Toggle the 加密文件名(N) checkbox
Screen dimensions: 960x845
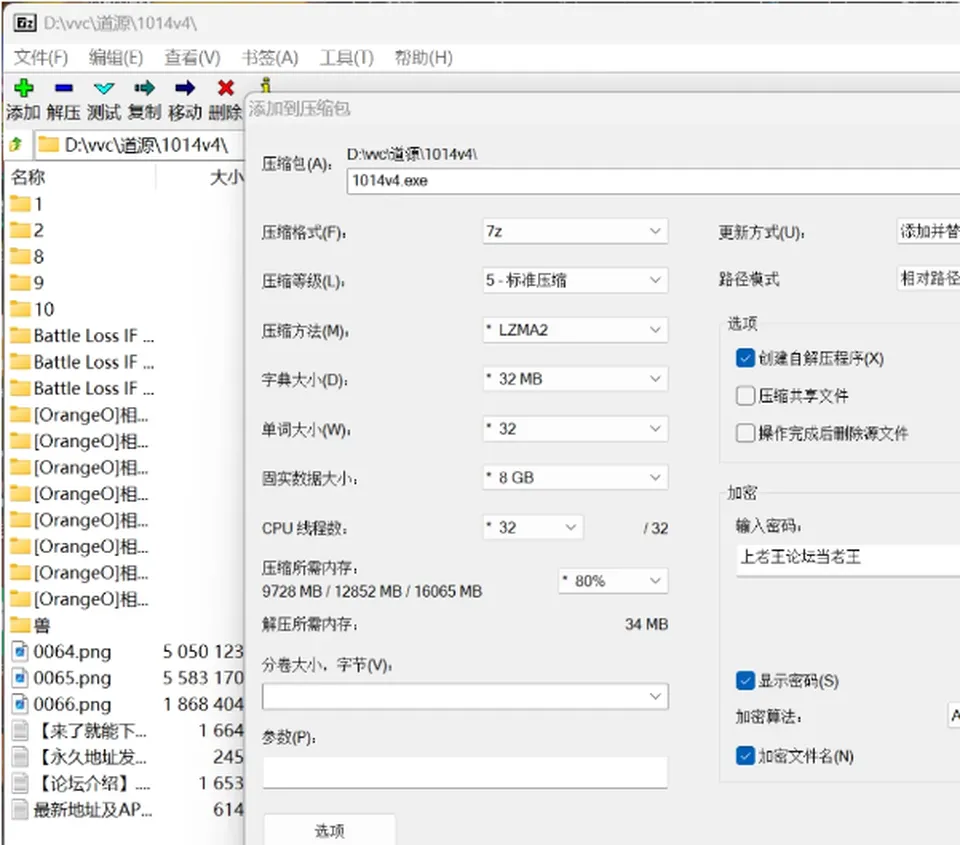point(745,756)
